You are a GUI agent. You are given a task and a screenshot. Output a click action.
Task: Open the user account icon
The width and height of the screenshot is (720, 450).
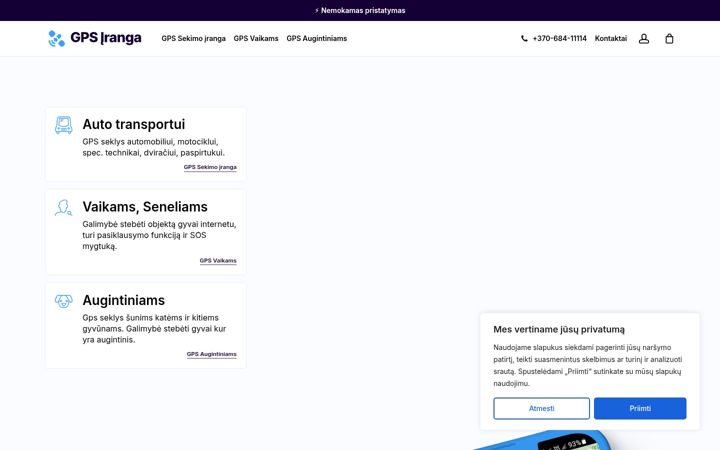click(644, 39)
